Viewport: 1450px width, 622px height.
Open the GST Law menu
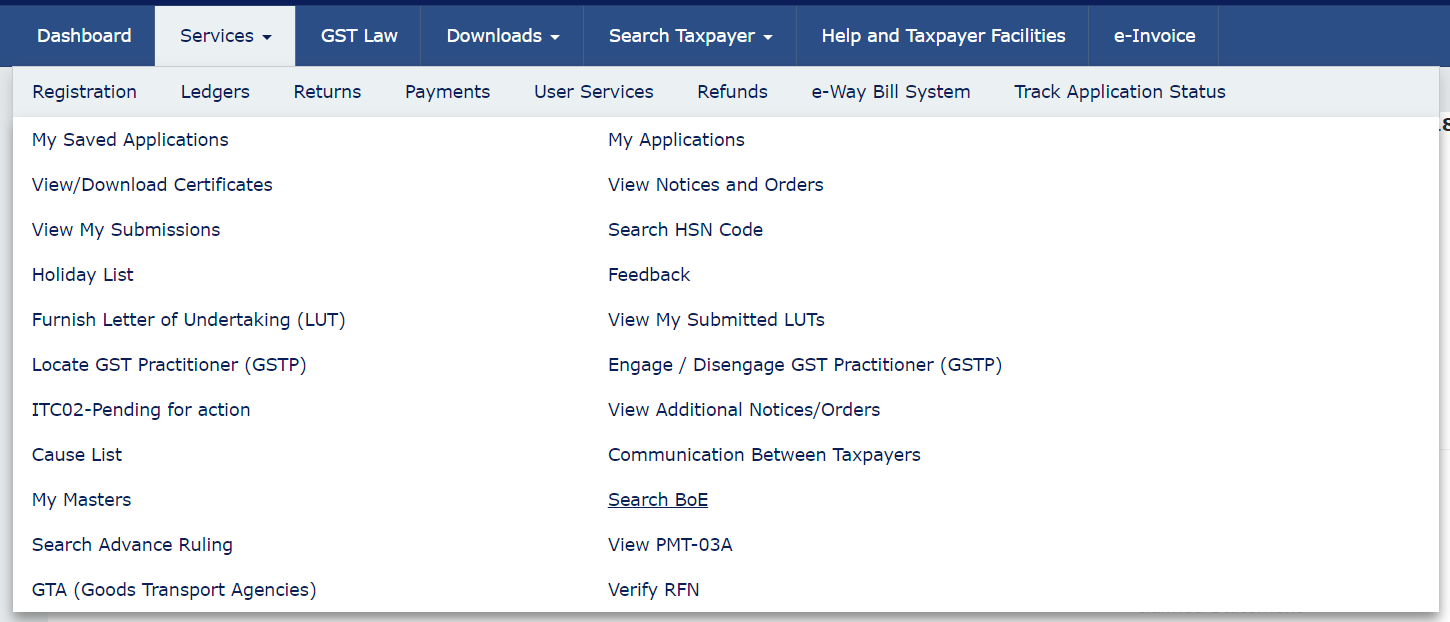coord(359,36)
